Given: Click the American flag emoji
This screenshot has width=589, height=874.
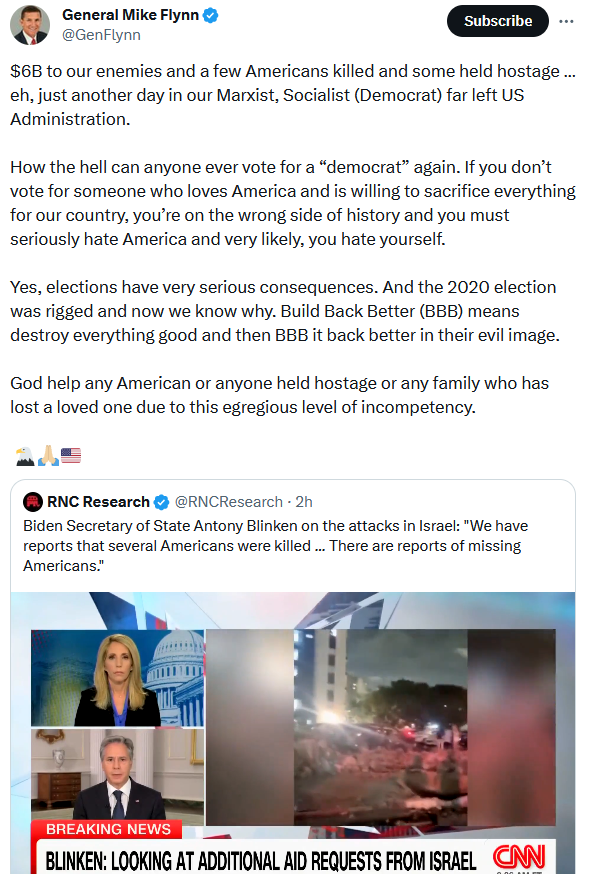Looking at the screenshot, I should (x=71, y=456).
